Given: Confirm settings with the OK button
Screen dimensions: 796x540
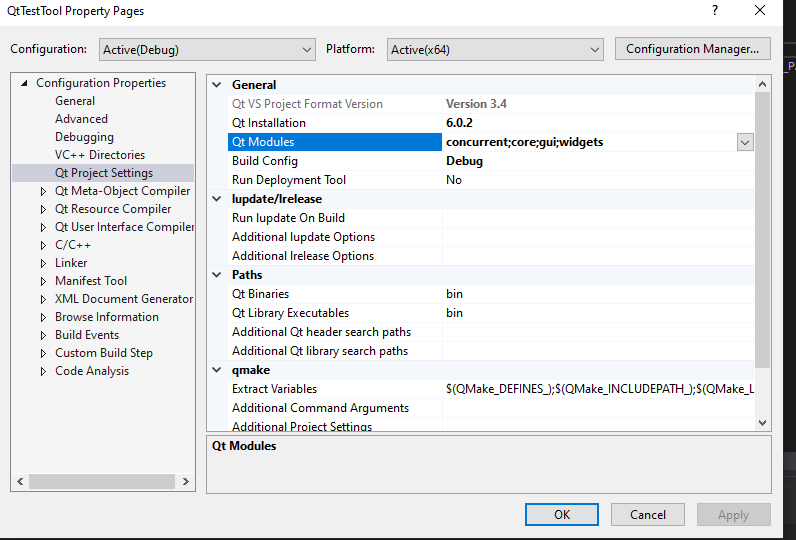Looking at the screenshot, I should (x=562, y=515).
